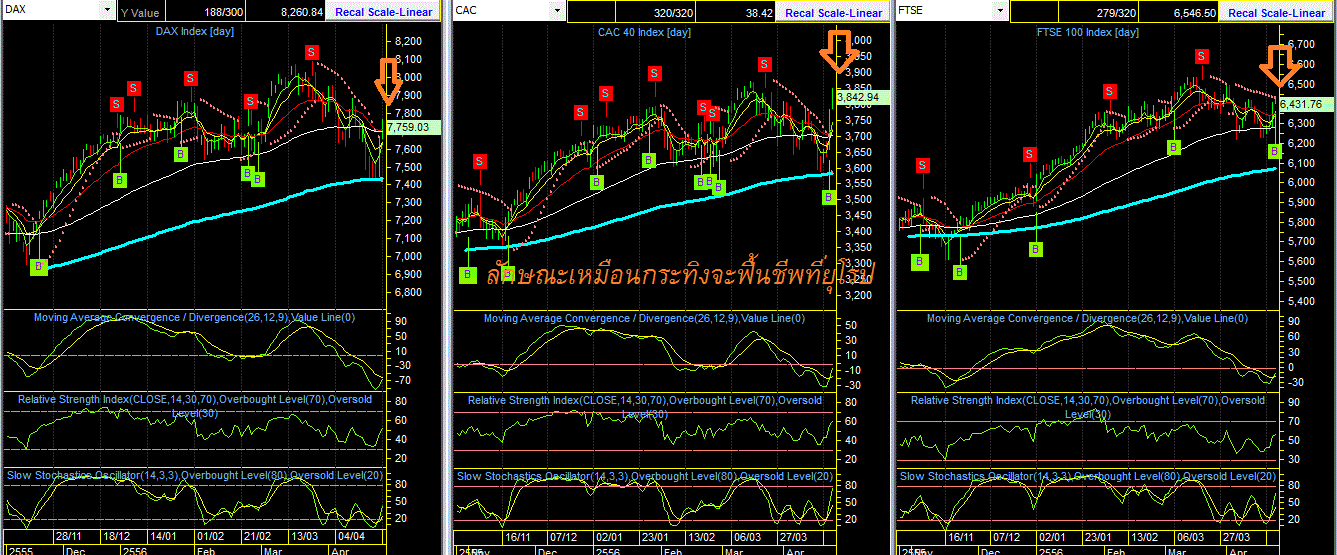Click the 28/11 date on DAX axis
Screen dimensions: 1337x555
coord(69,538)
